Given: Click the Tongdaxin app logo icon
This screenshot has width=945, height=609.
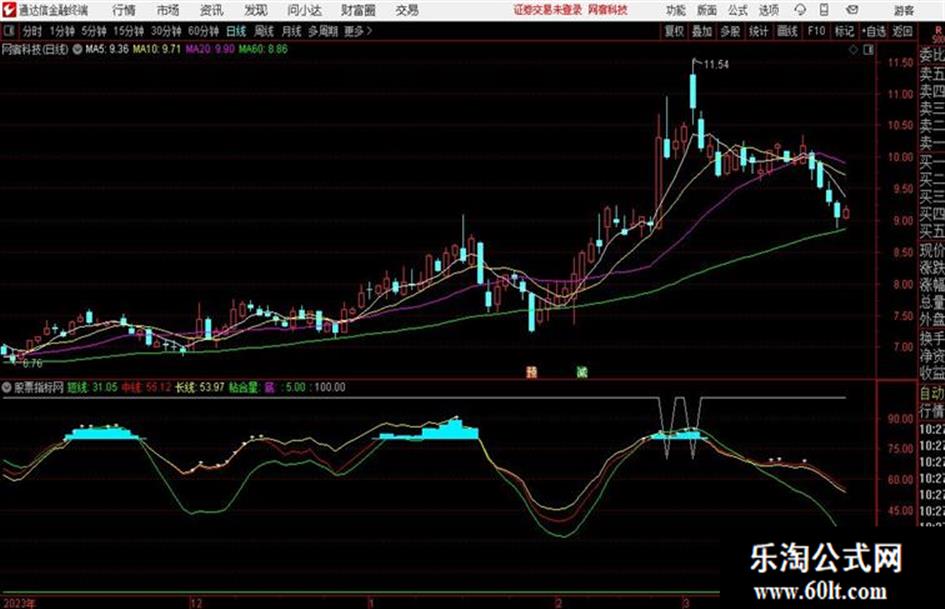Looking at the screenshot, I should click(x=8, y=10).
